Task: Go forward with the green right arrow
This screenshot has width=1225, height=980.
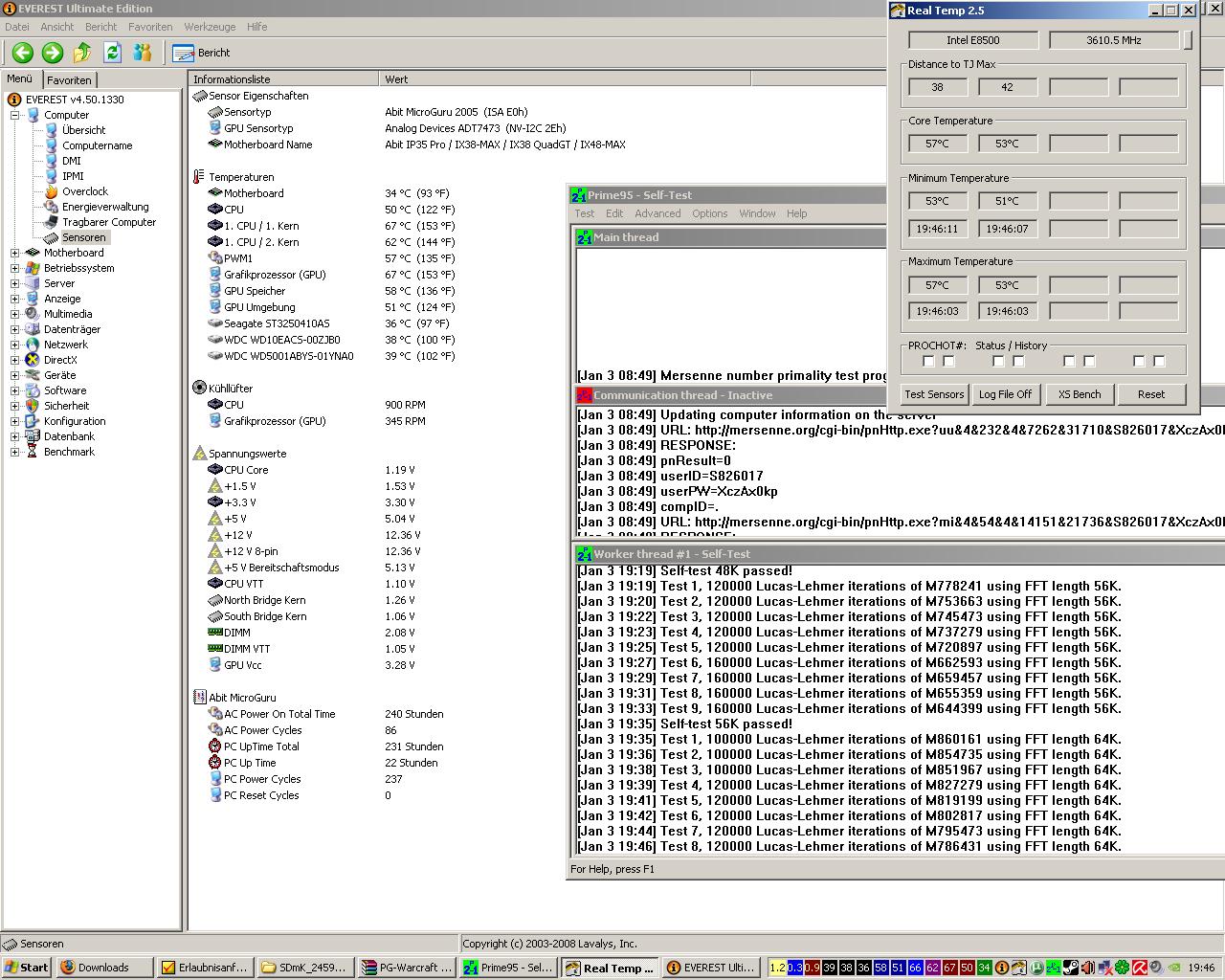Action: tap(53, 53)
